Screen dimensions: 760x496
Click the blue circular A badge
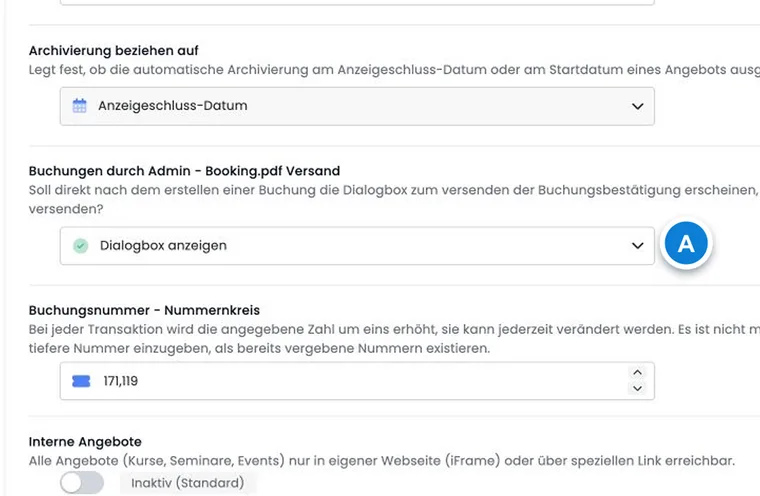pyautogui.click(x=686, y=243)
